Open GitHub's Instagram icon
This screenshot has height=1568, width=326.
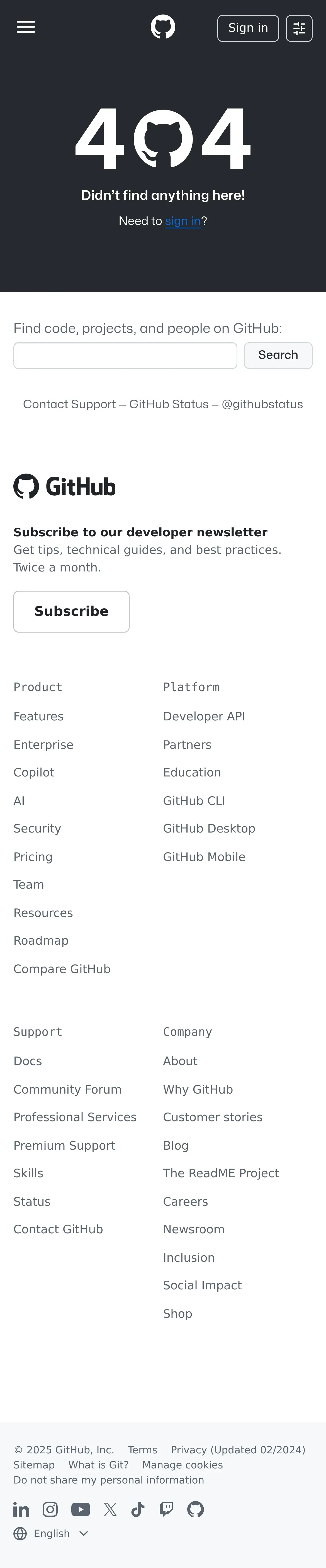[x=50, y=1509]
